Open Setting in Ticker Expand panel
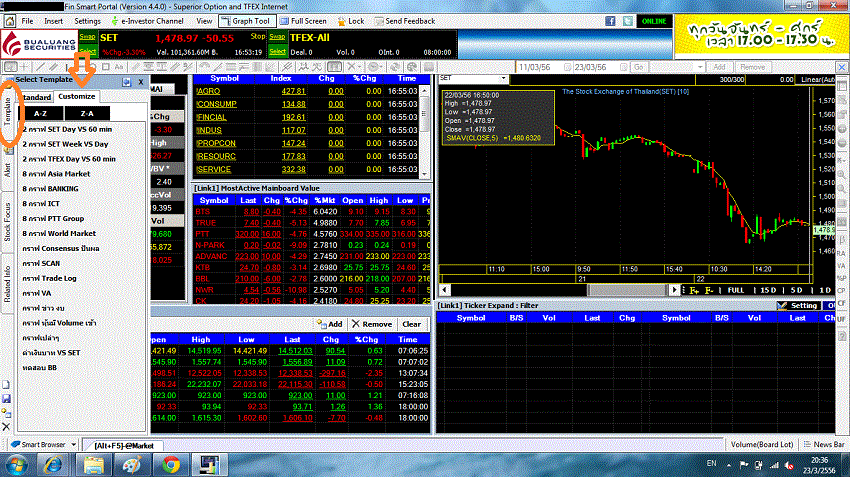The width and height of the screenshot is (850, 477). tap(797, 306)
